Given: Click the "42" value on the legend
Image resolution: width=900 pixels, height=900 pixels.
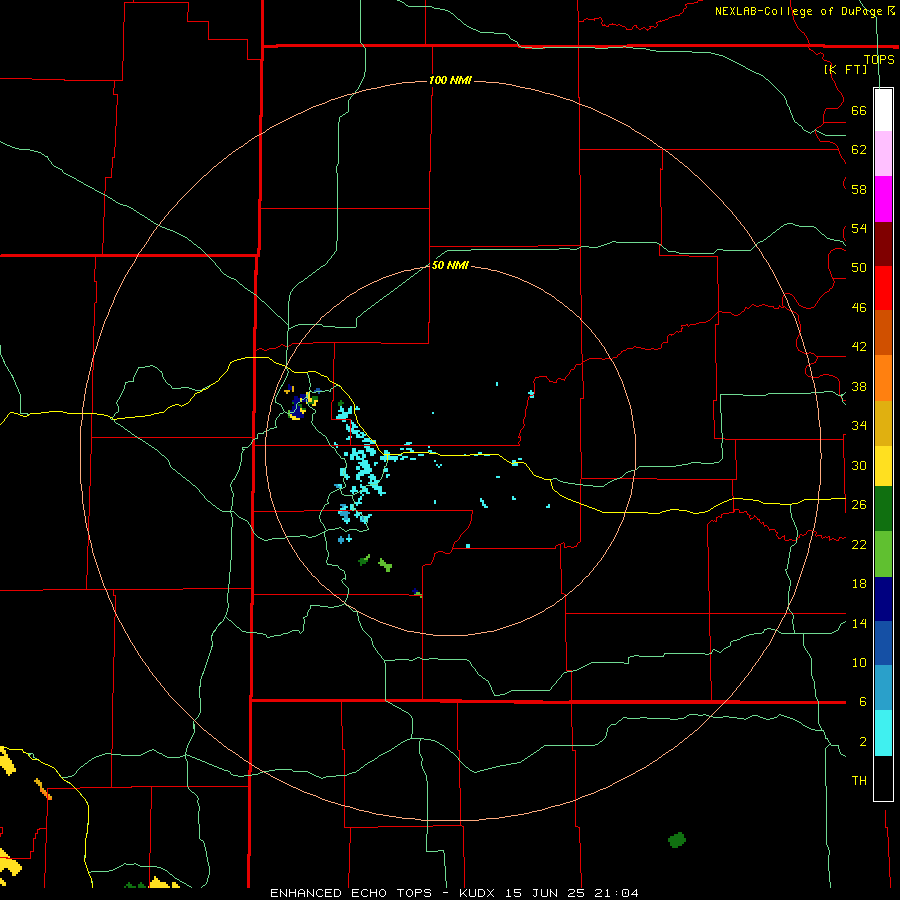Looking at the screenshot, I should 859,347.
